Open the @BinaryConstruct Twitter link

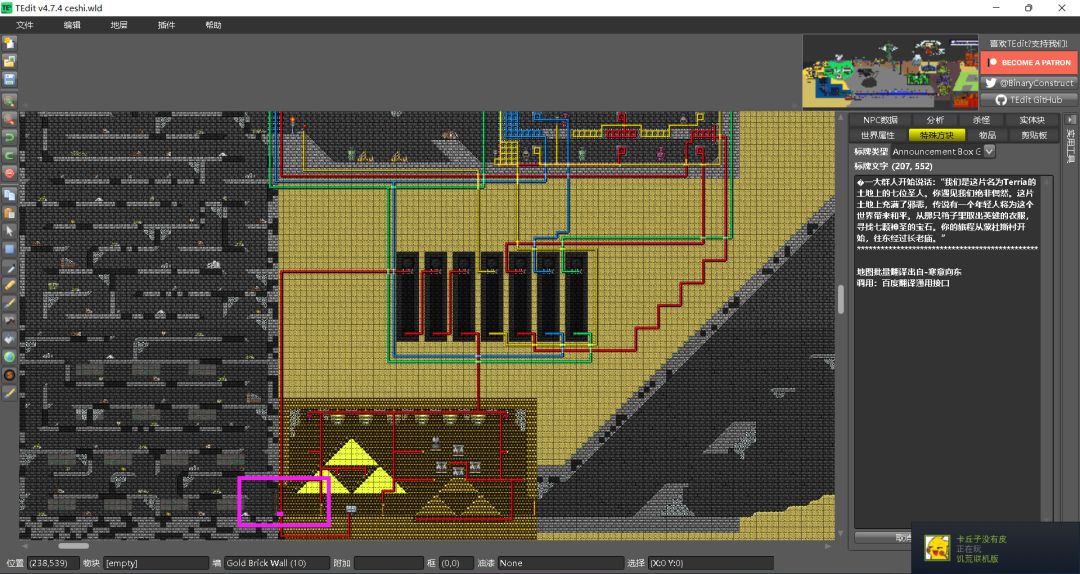pyautogui.click(x=1029, y=83)
